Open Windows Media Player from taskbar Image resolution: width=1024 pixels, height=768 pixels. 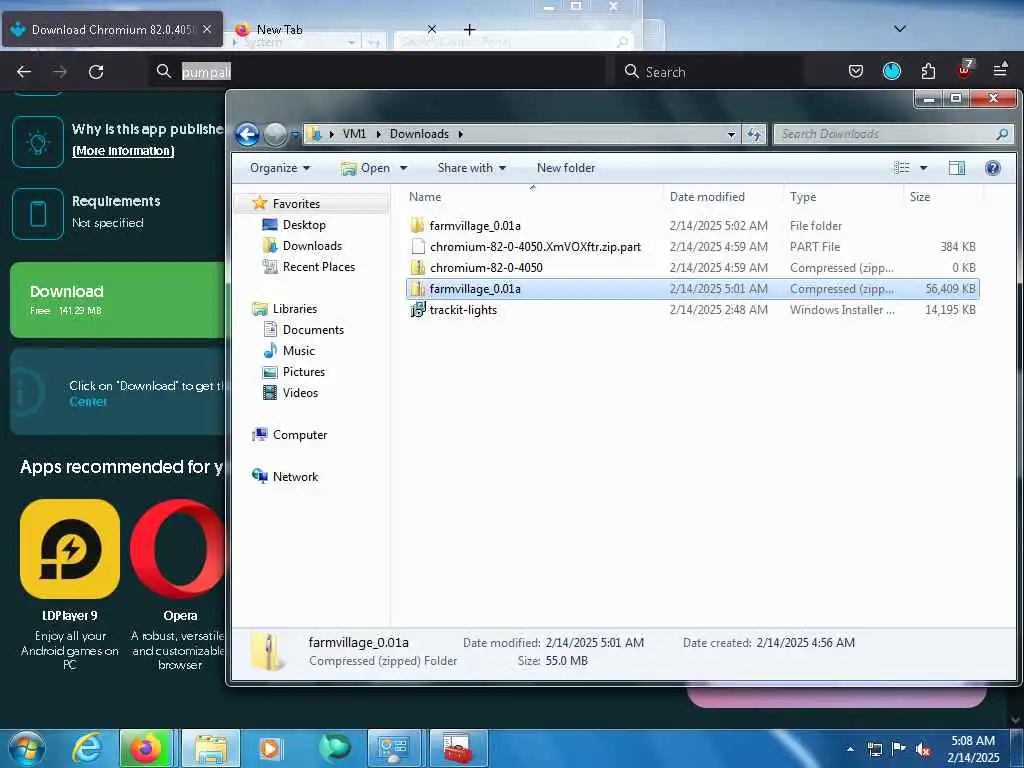[x=270, y=748]
